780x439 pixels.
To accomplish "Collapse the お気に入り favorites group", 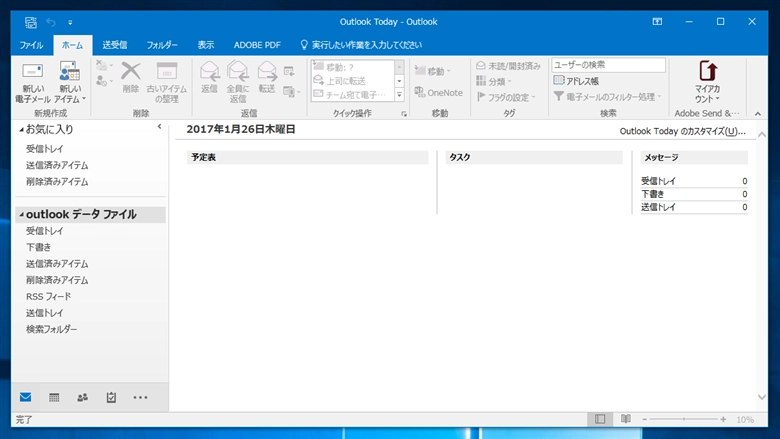I will tap(21, 130).
